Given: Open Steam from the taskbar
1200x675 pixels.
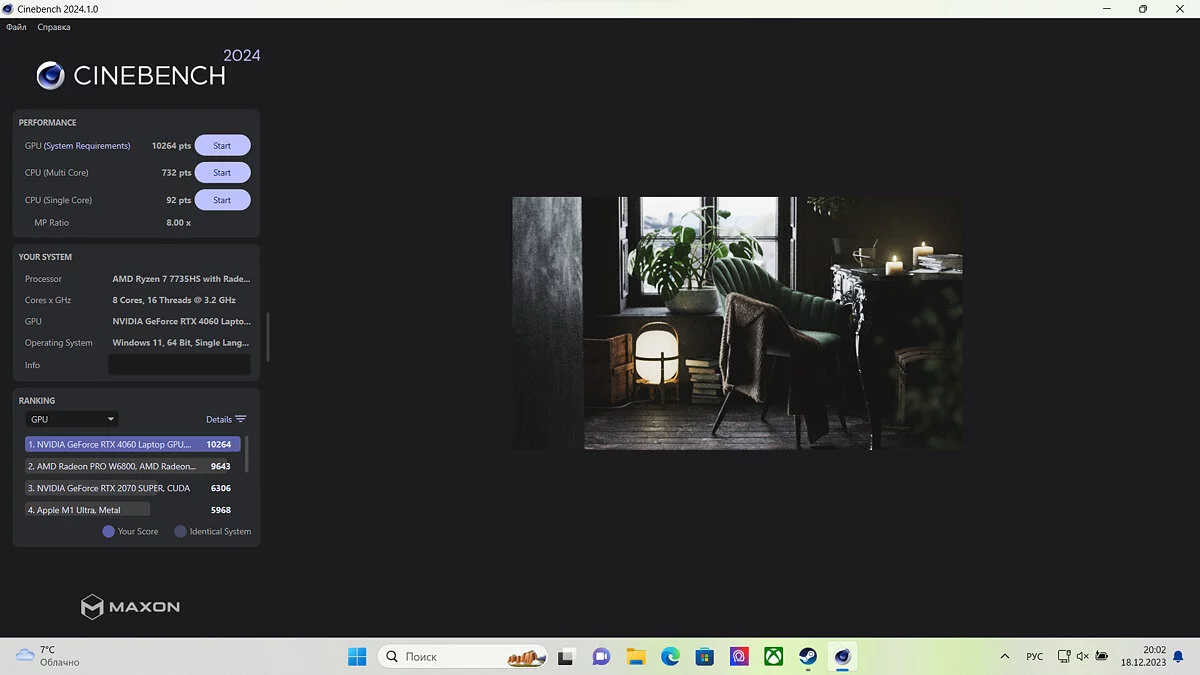Looking at the screenshot, I should (x=808, y=657).
